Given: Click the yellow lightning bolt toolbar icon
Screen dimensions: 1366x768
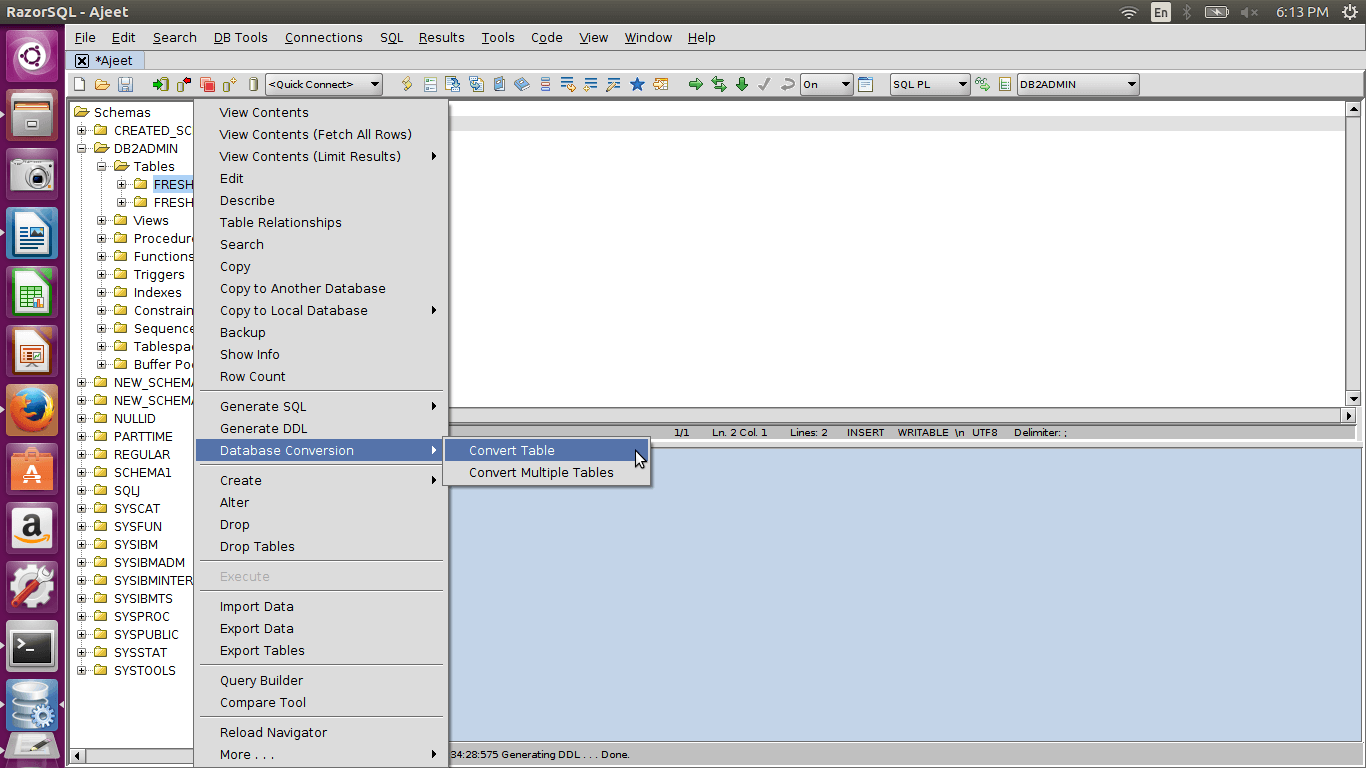Looking at the screenshot, I should 407,84.
